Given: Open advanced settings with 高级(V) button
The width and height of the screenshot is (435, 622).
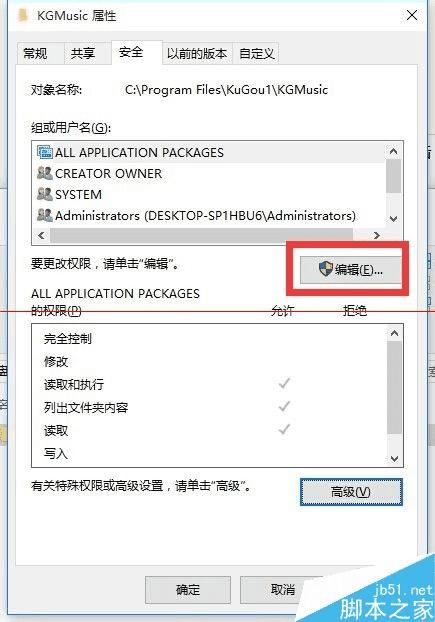Looking at the screenshot, I should point(351,492).
